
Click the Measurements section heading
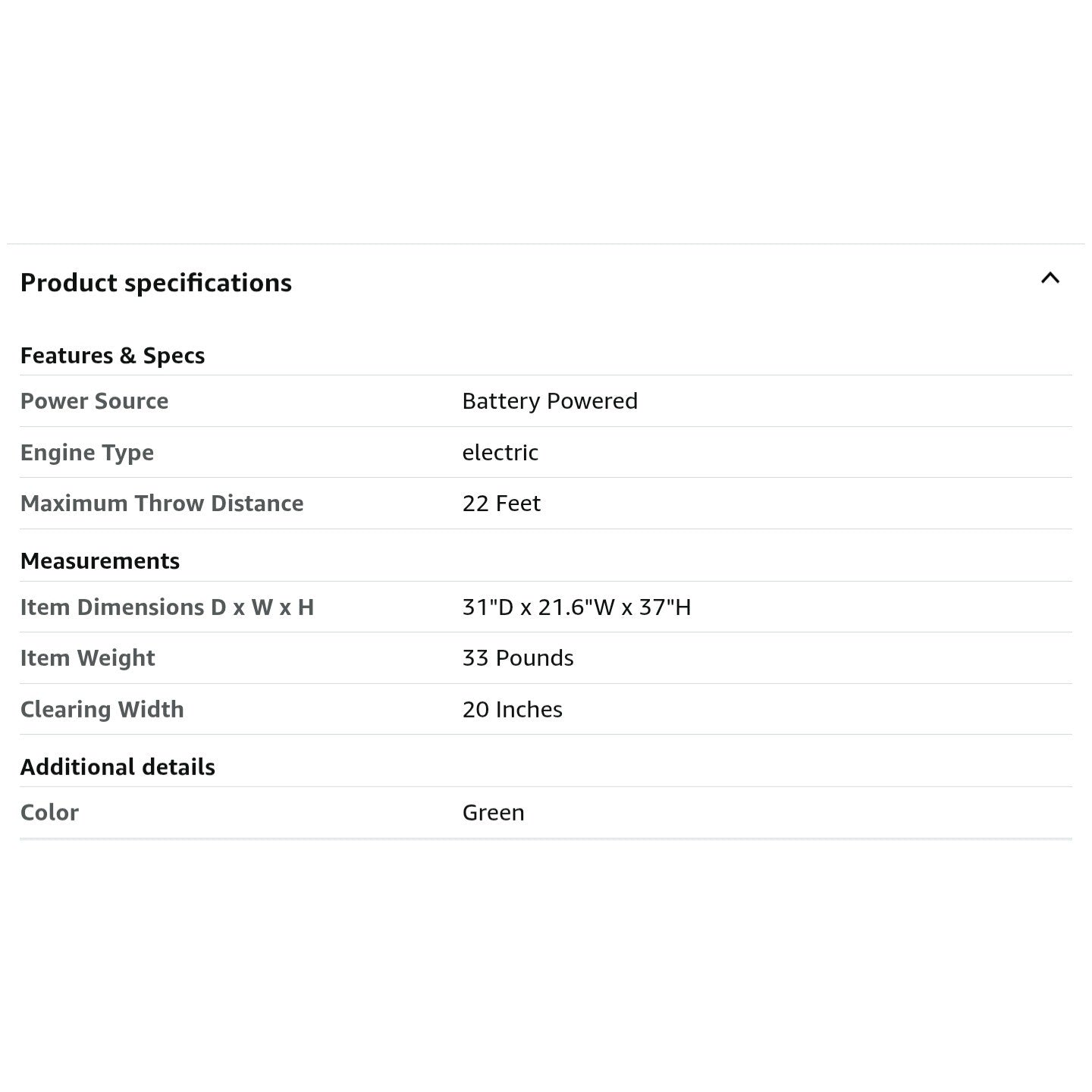tap(100, 561)
